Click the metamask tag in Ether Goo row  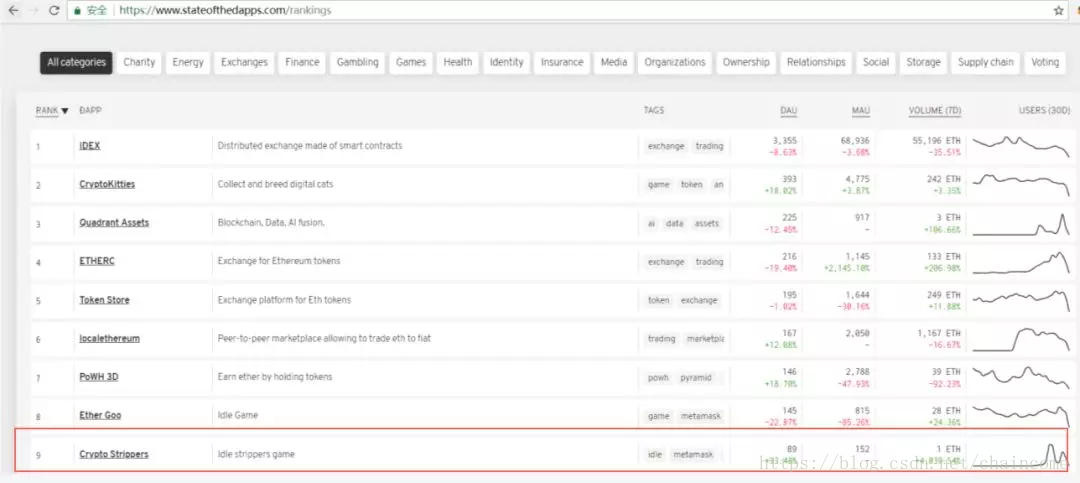(x=700, y=416)
